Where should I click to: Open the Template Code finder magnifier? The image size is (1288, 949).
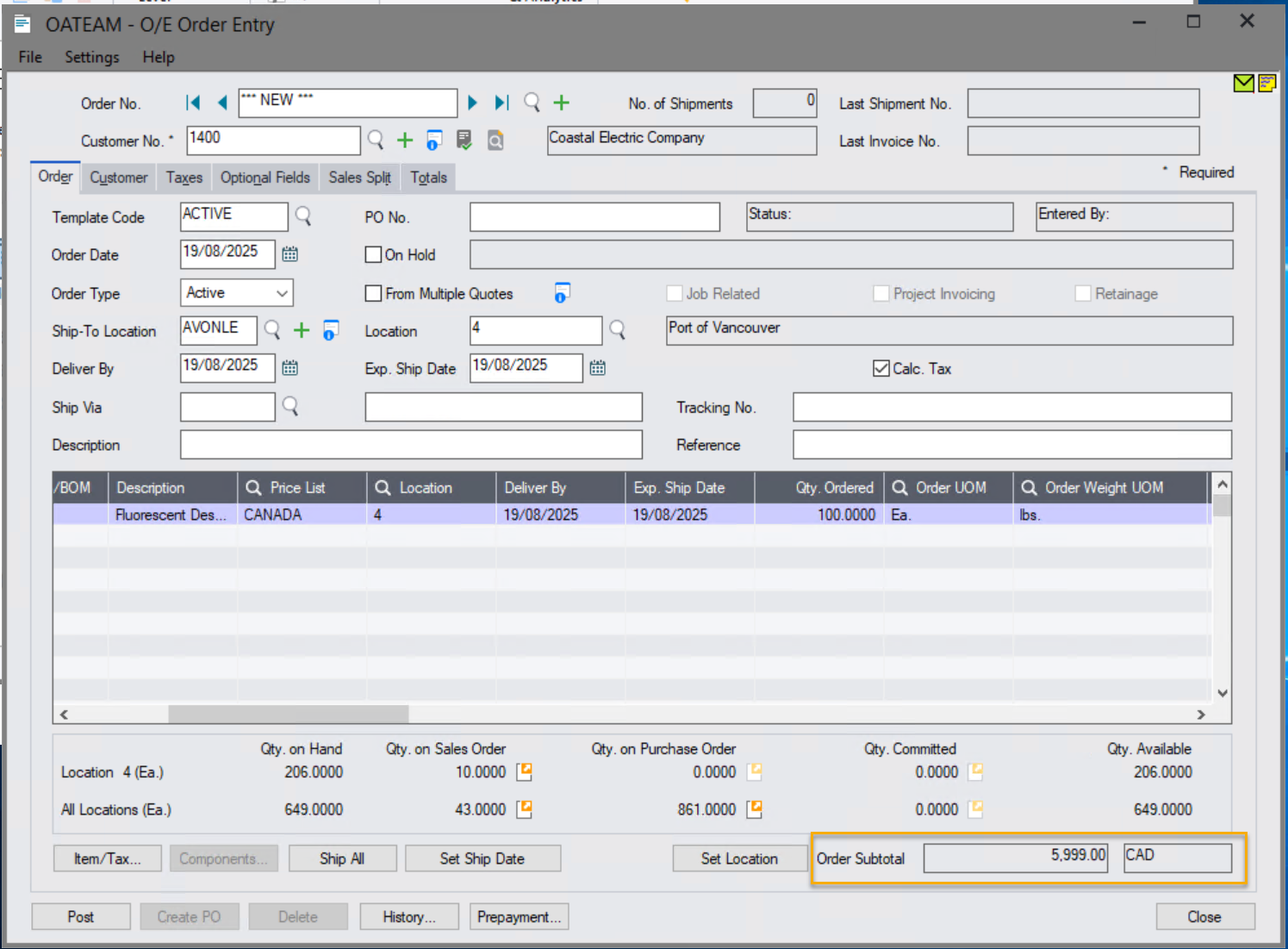[x=303, y=216]
